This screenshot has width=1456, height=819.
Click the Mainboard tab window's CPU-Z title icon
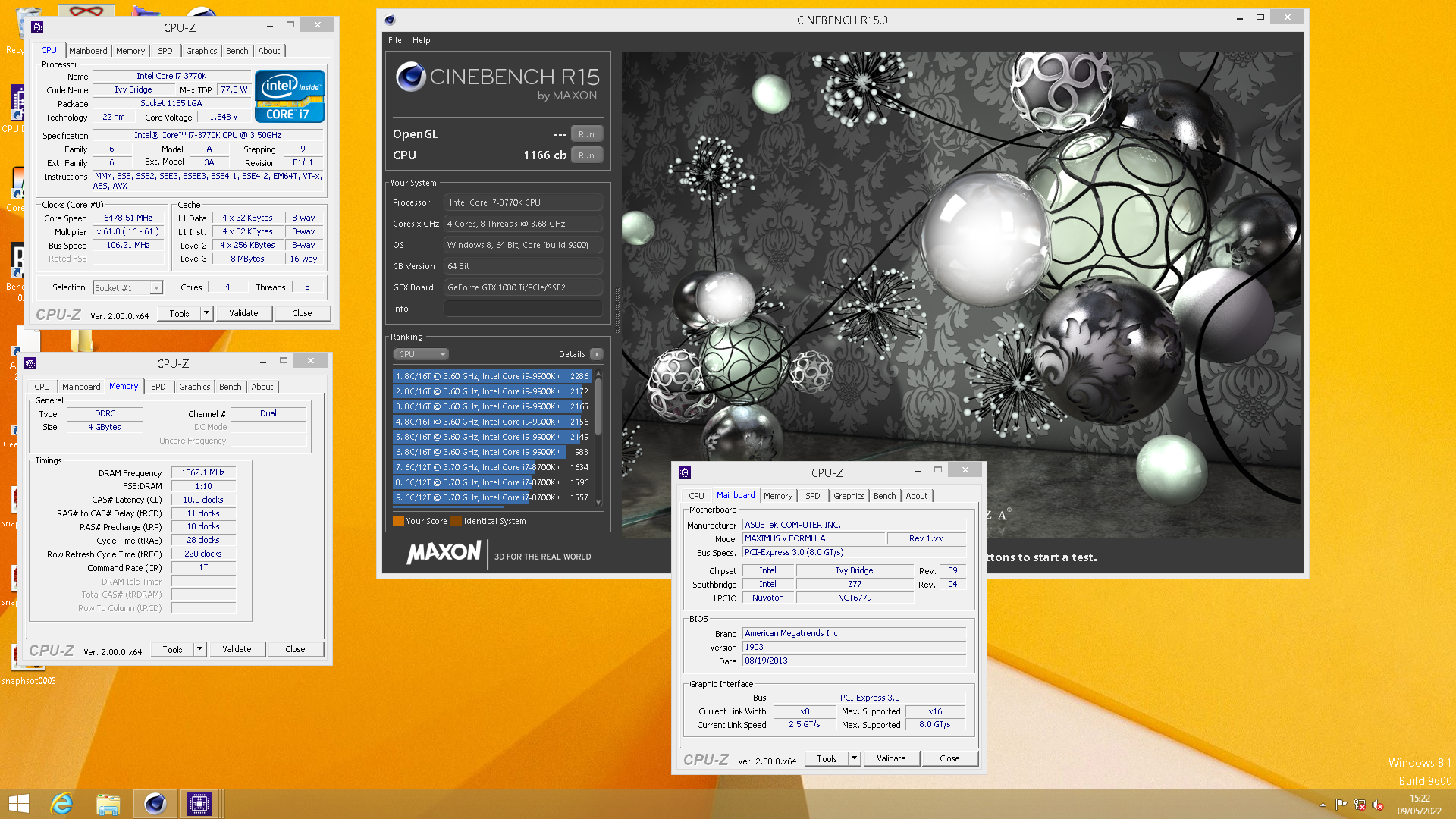click(685, 472)
